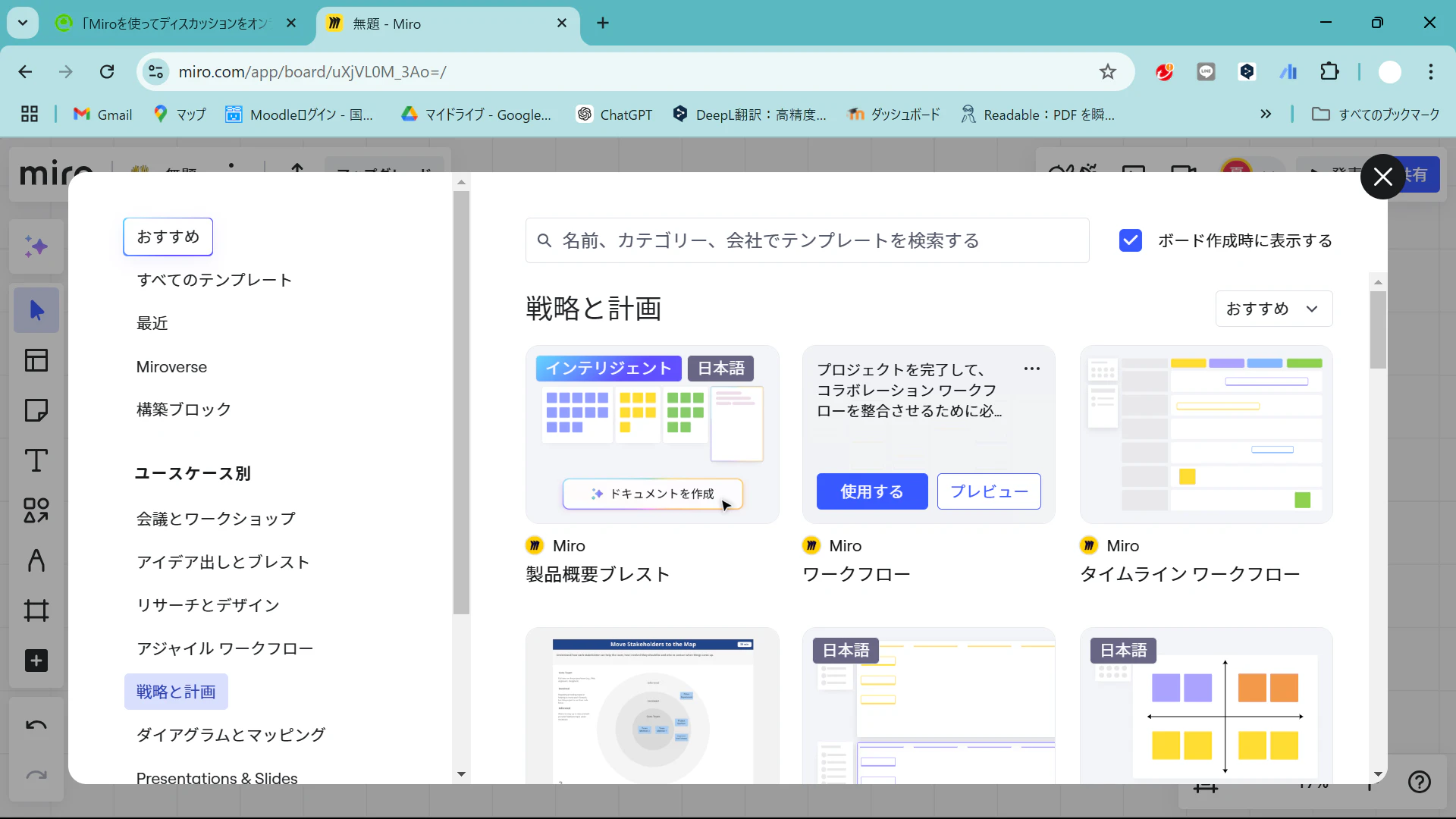Open ChatGPT bookmark

[x=614, y=115]
